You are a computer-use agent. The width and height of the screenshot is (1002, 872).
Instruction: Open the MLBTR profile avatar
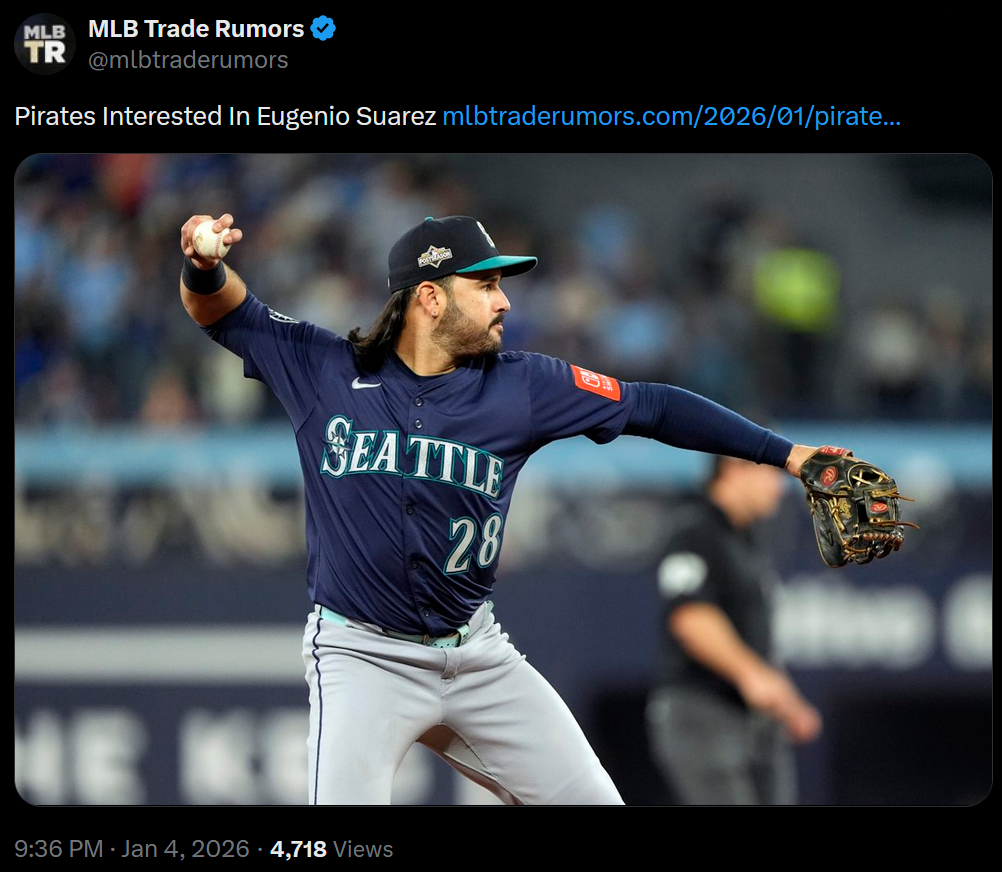click(45, 44)
